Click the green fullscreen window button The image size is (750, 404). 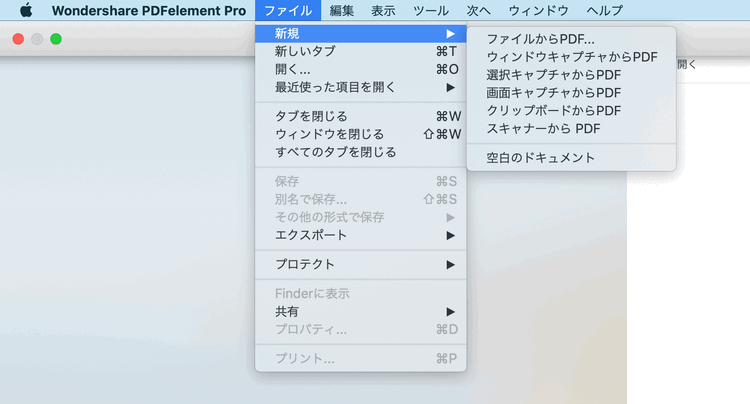coord(56,39)
